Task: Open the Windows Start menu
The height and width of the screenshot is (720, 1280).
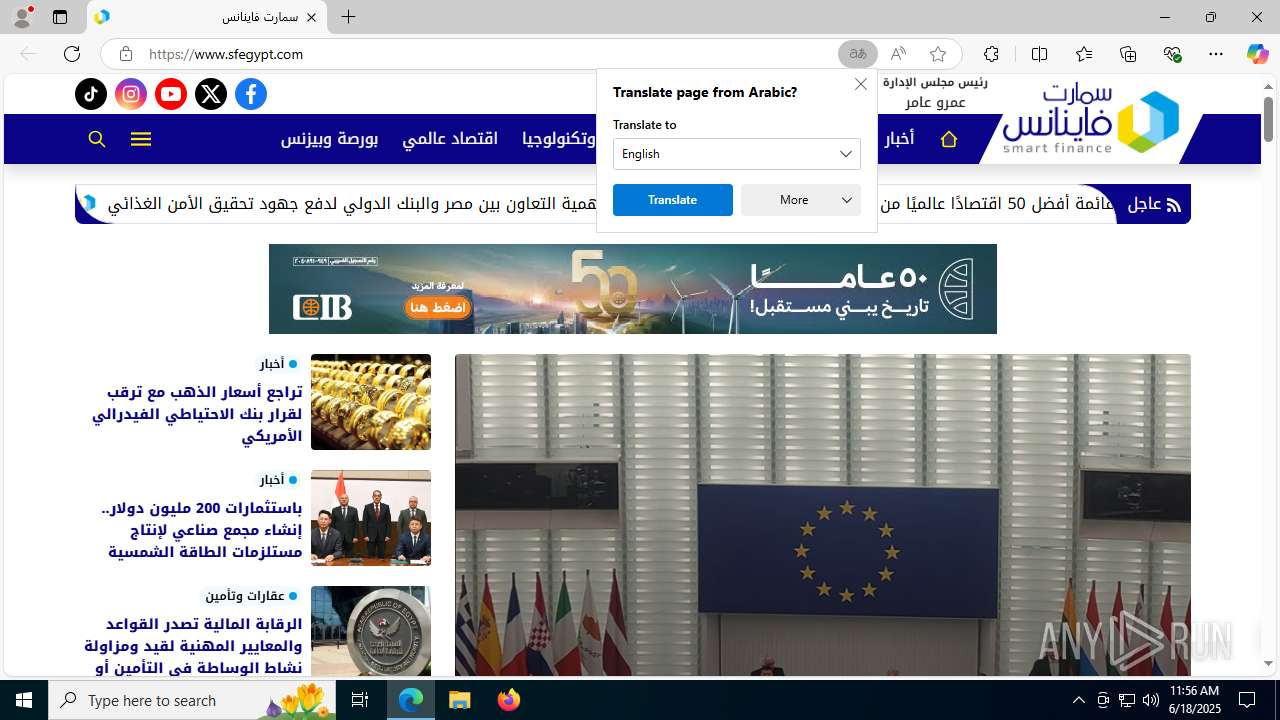Action: click(24, 700)
